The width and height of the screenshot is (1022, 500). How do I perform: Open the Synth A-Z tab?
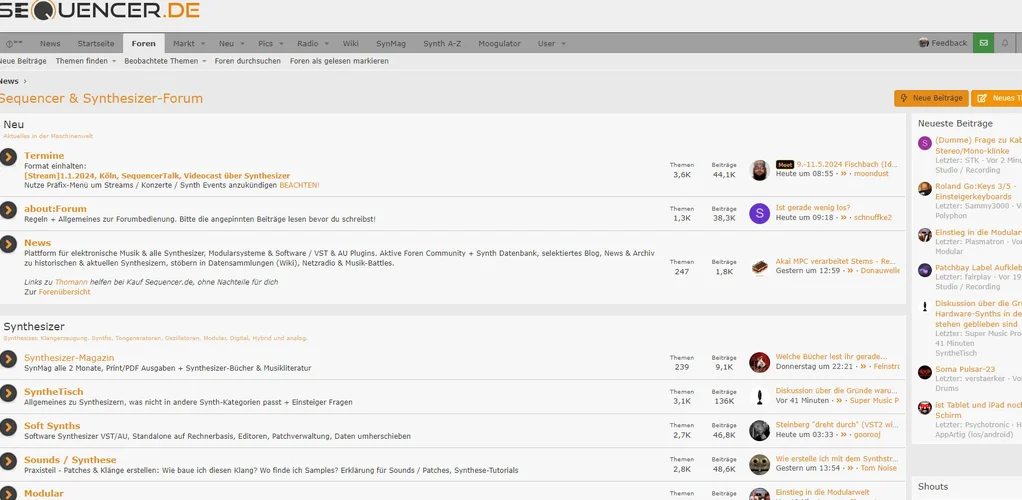[x=442, y=44]
